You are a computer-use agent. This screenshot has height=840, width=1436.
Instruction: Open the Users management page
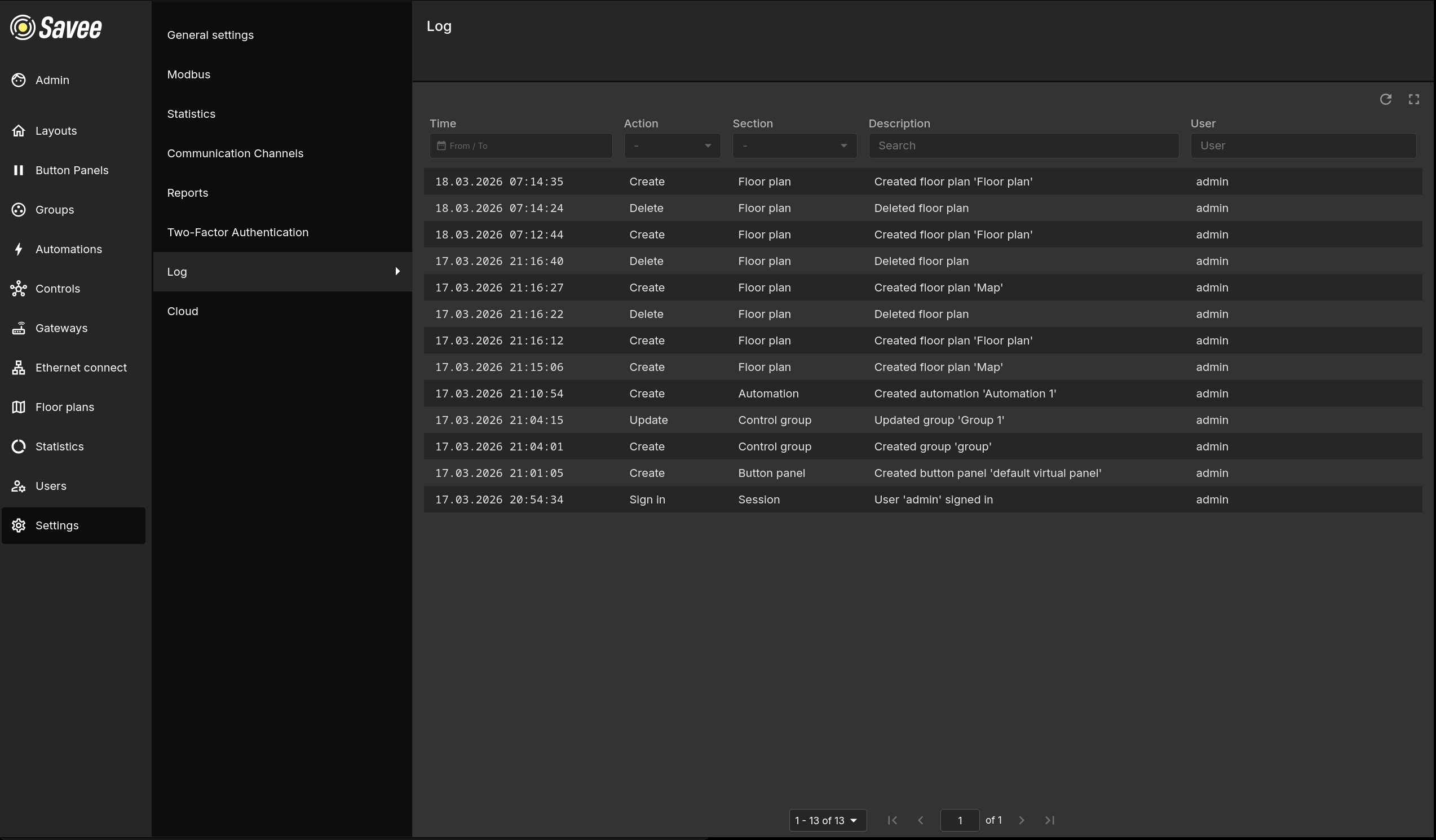tap(51, 486)
